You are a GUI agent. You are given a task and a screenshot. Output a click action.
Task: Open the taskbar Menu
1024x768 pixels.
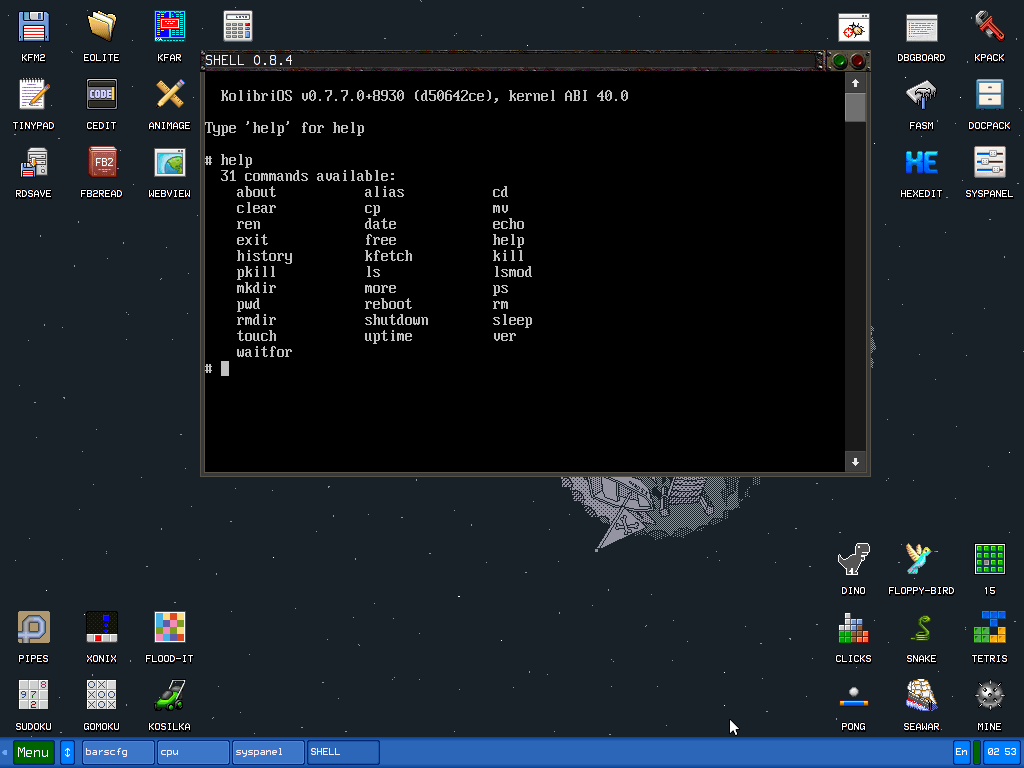pyautogui.click(x=33, y=752)
